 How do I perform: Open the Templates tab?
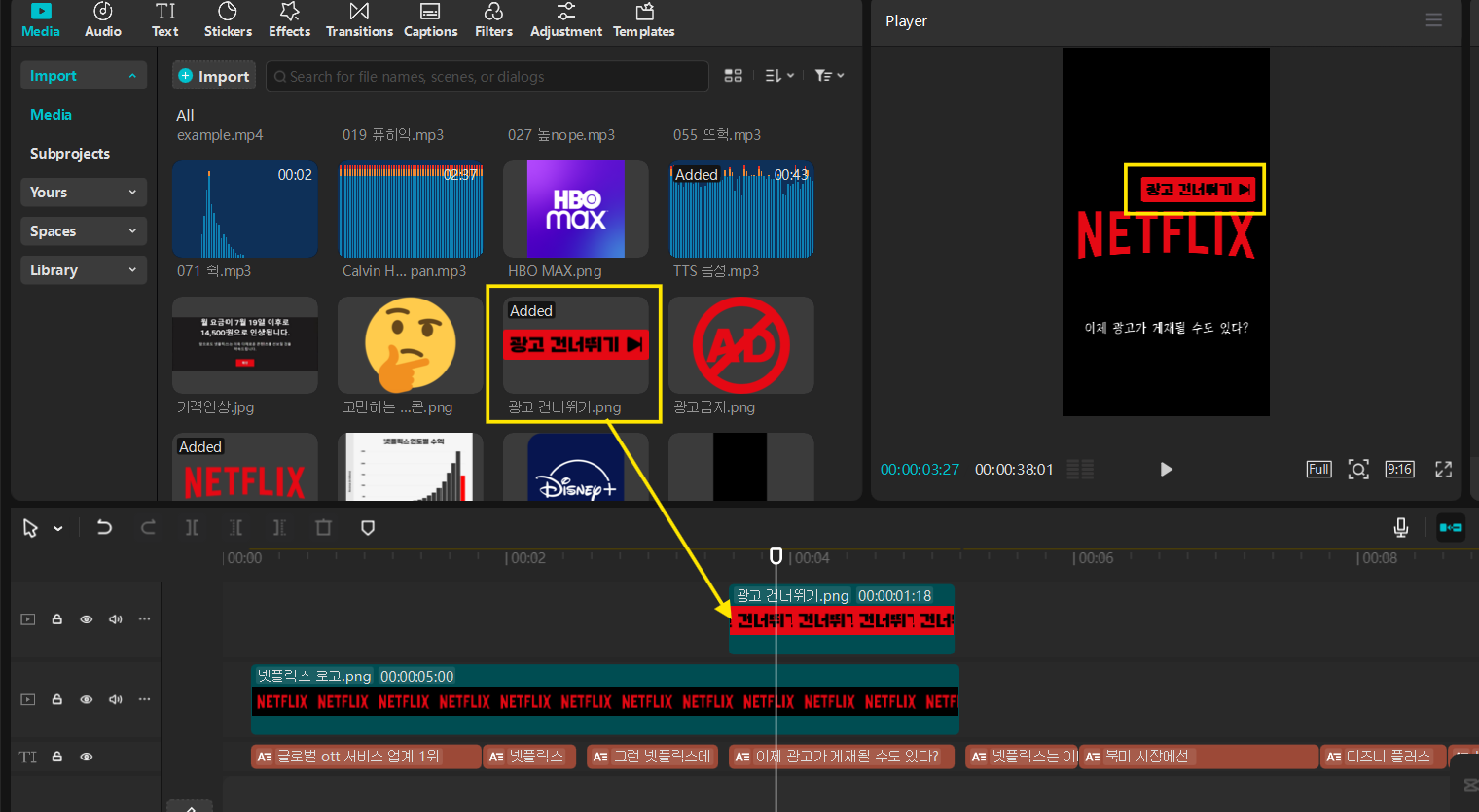tap(643, 20)
